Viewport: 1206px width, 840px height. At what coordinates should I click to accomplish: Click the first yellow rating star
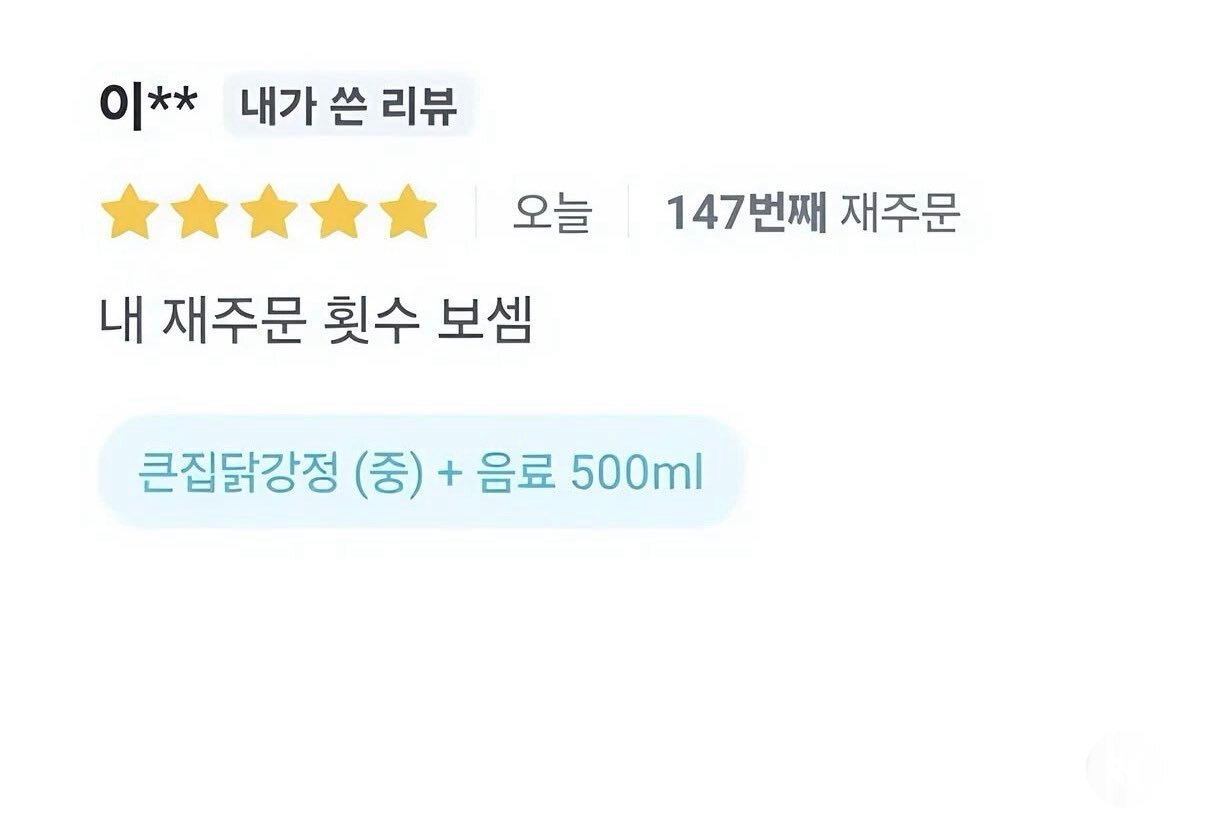(x=130, y=212)
